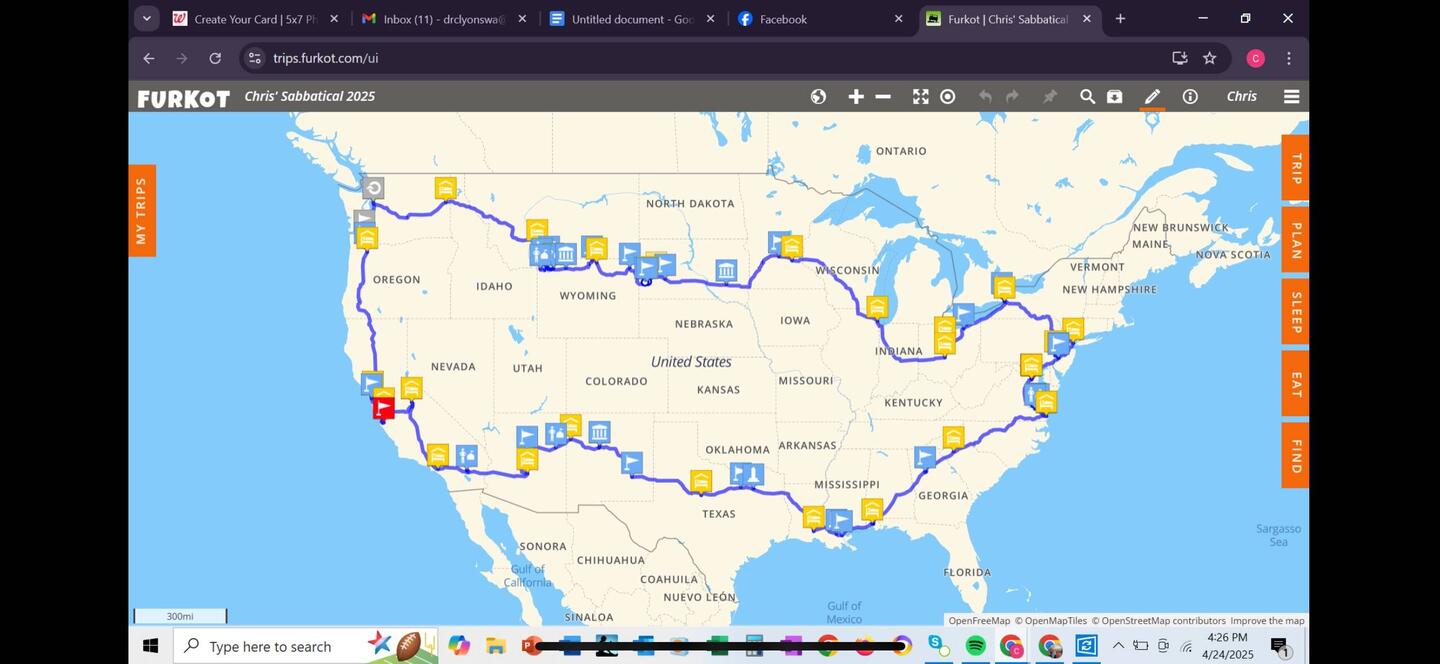
Task: Go back in browser history
Action: 149,58
